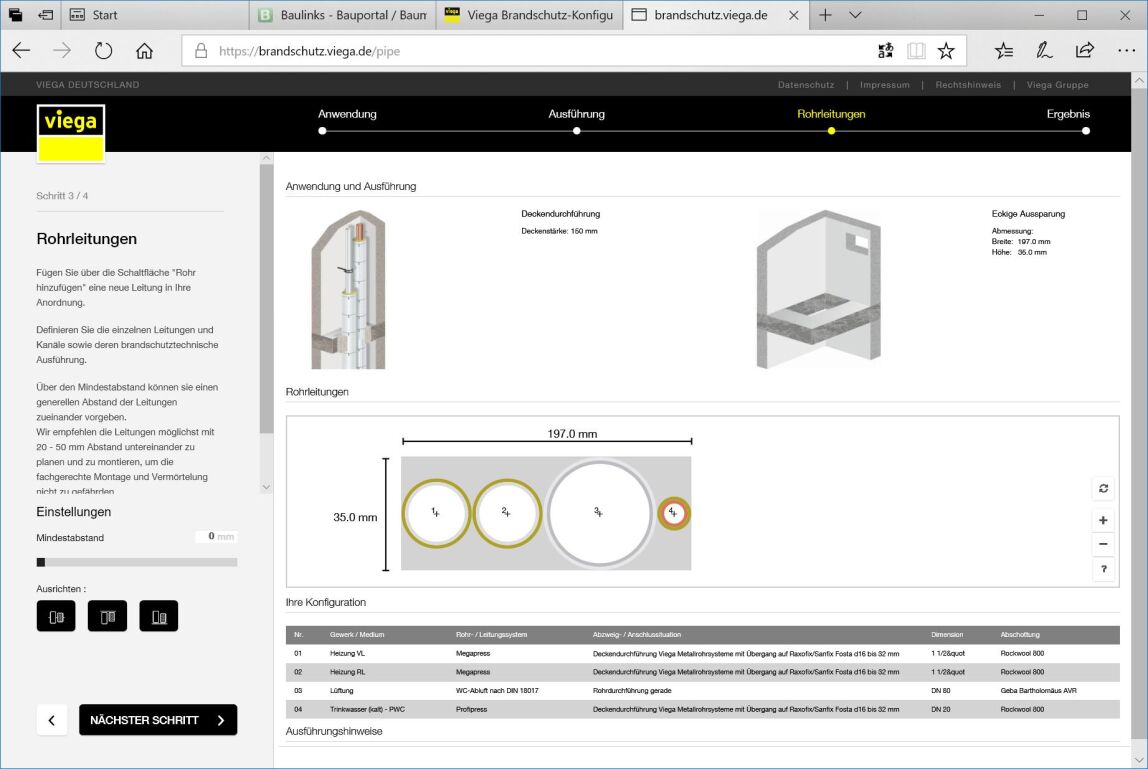Select the Rohrleitungen step

(x=831, y=114)
